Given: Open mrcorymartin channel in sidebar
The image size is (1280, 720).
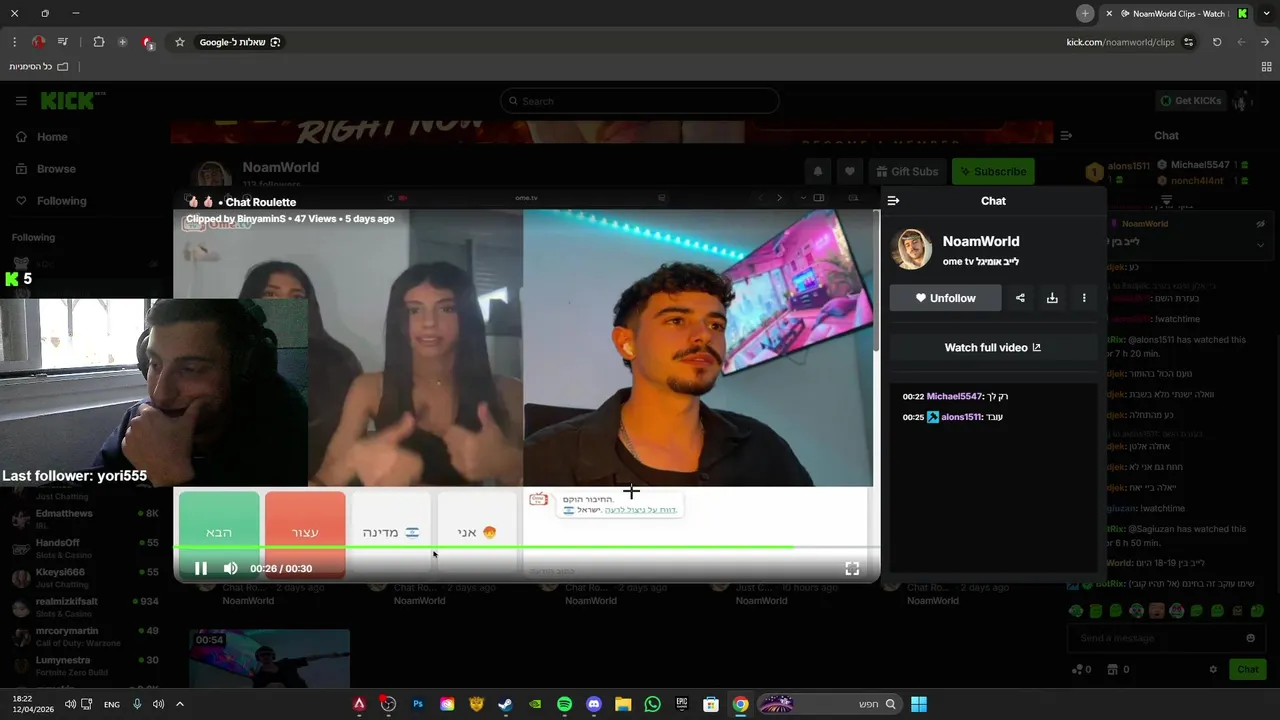Looking at the screenshot, I should (x=84, y=636).
